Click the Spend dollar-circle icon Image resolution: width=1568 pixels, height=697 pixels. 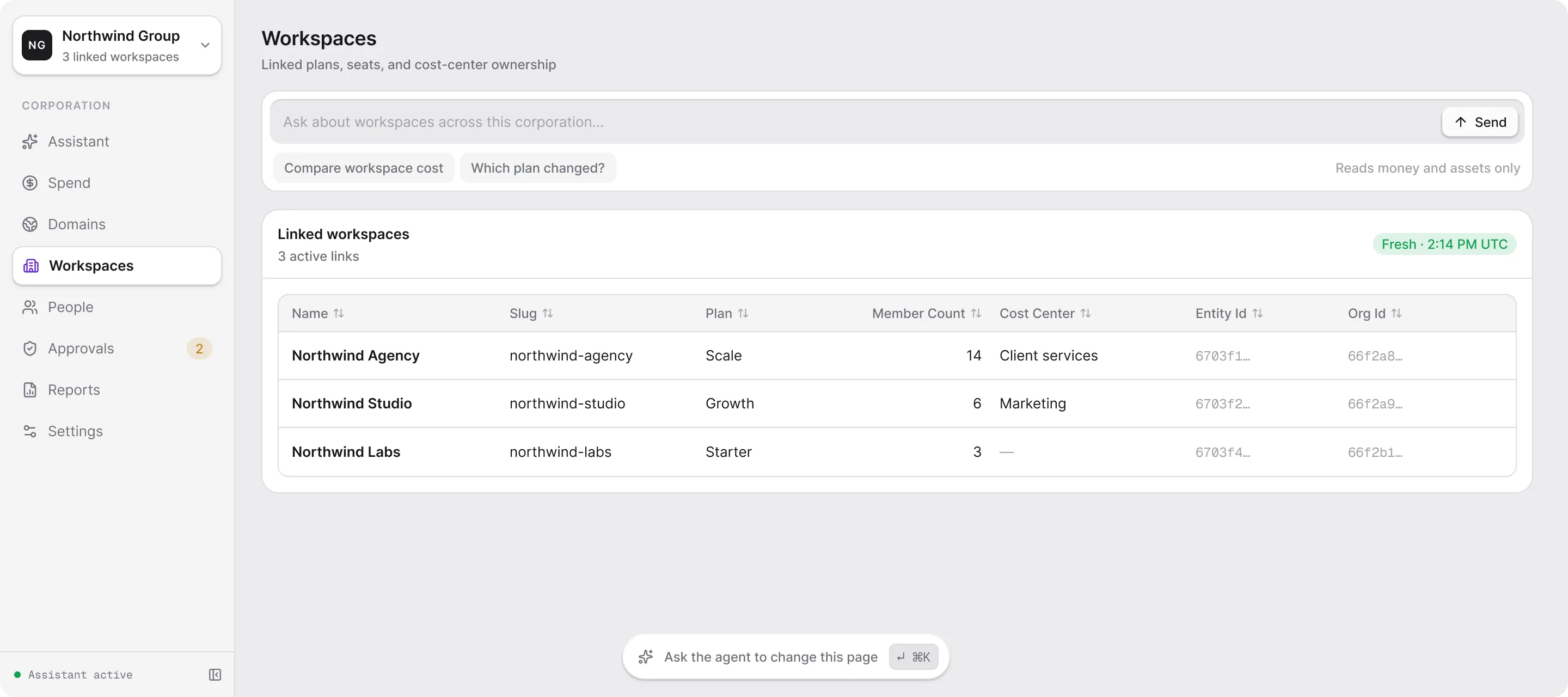pyautogui.click(x=30, y=182)
